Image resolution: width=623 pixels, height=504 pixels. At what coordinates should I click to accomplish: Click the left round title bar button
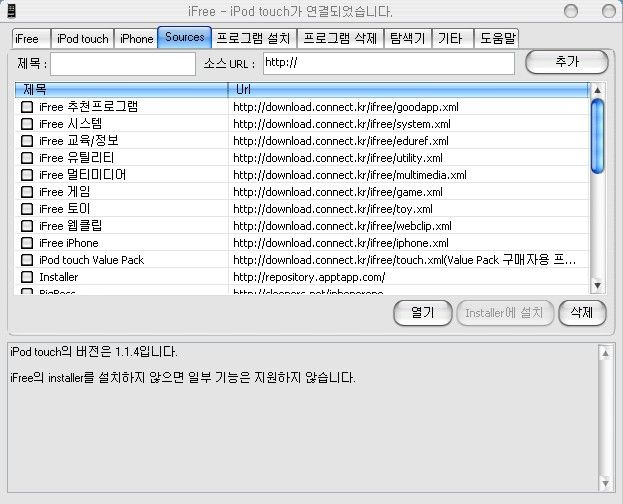pyautogui.click(x=571, y=11)
